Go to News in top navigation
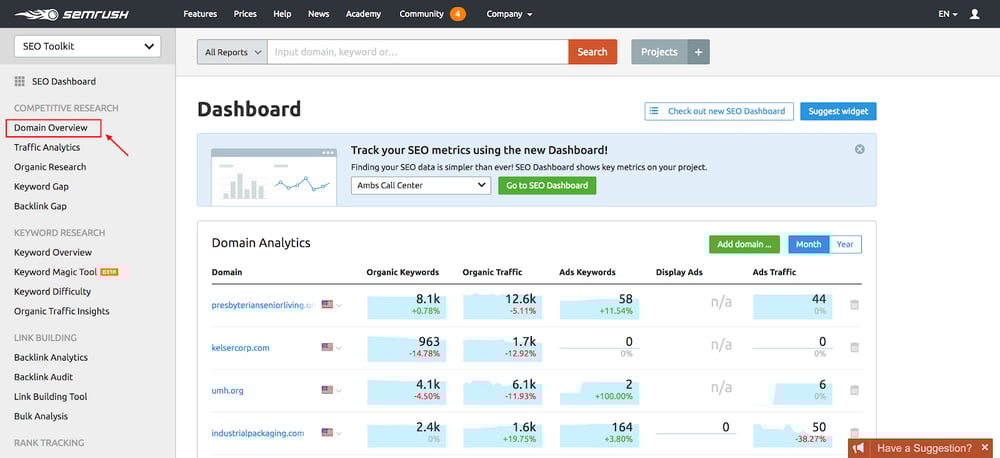The height and width of the screenshot is (458, 1000). click(318, 14)
